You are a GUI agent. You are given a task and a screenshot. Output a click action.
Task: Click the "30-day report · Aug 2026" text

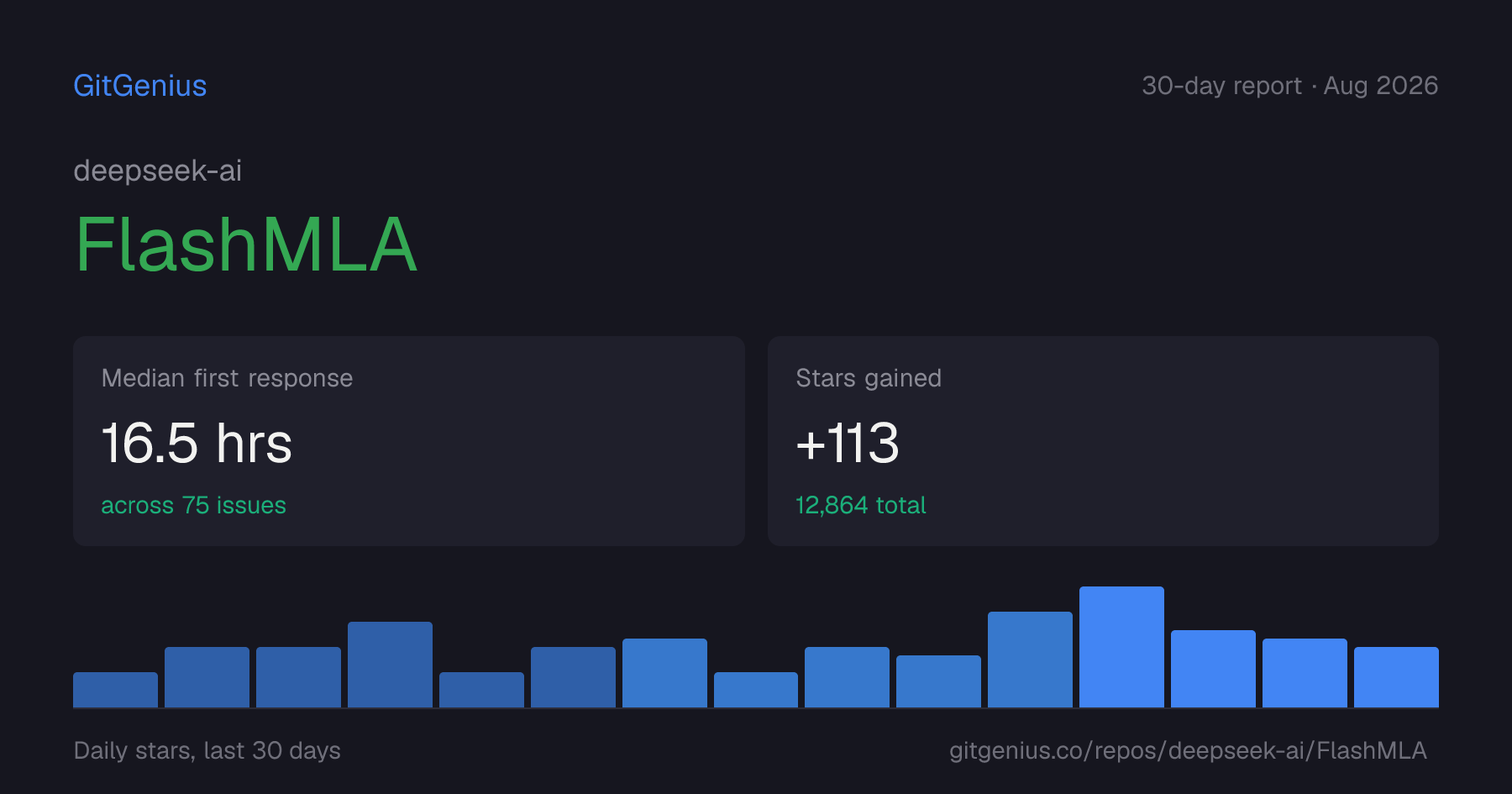click(x=1290, y=86)
